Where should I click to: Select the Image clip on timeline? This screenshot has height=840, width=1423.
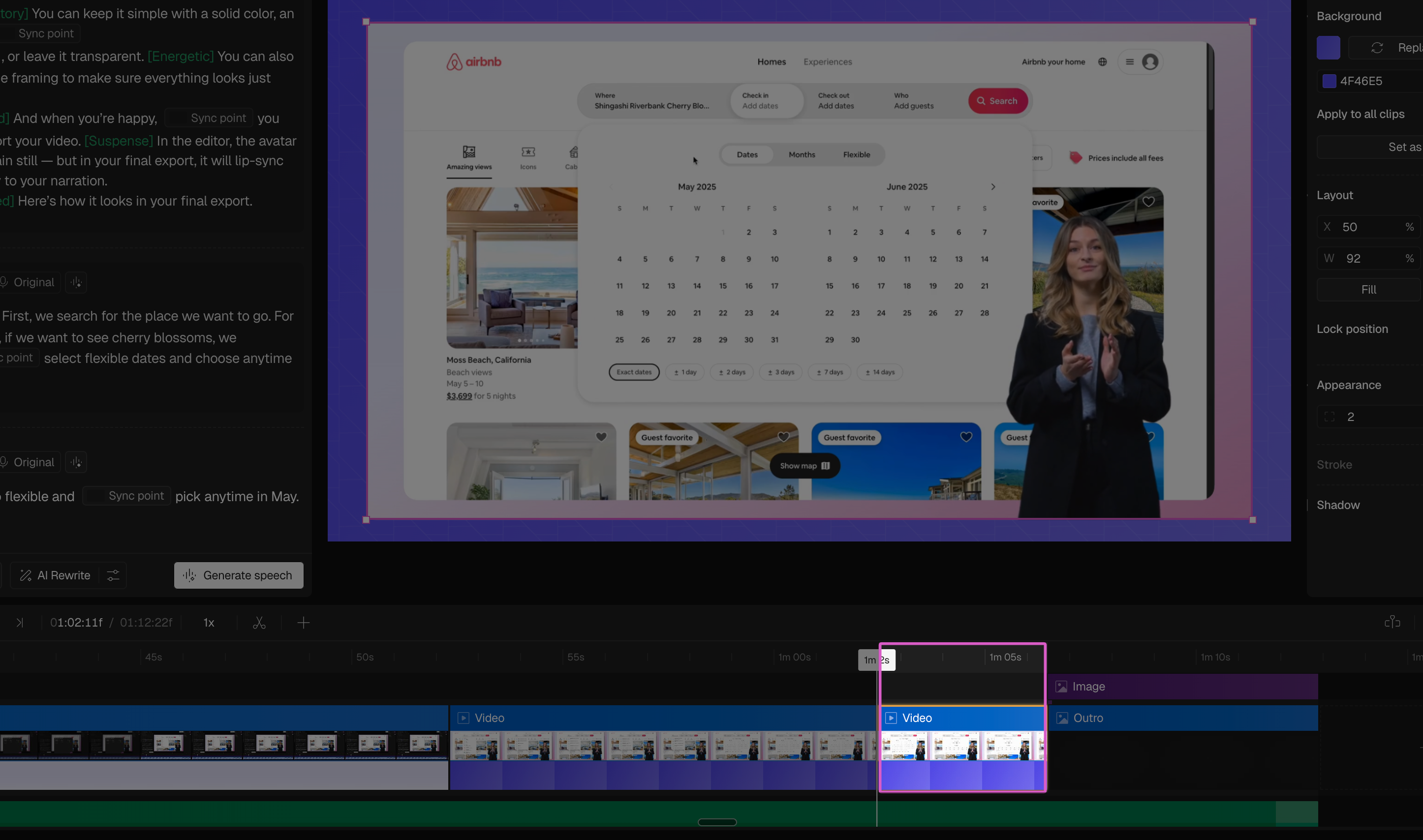coord(1183,687)
